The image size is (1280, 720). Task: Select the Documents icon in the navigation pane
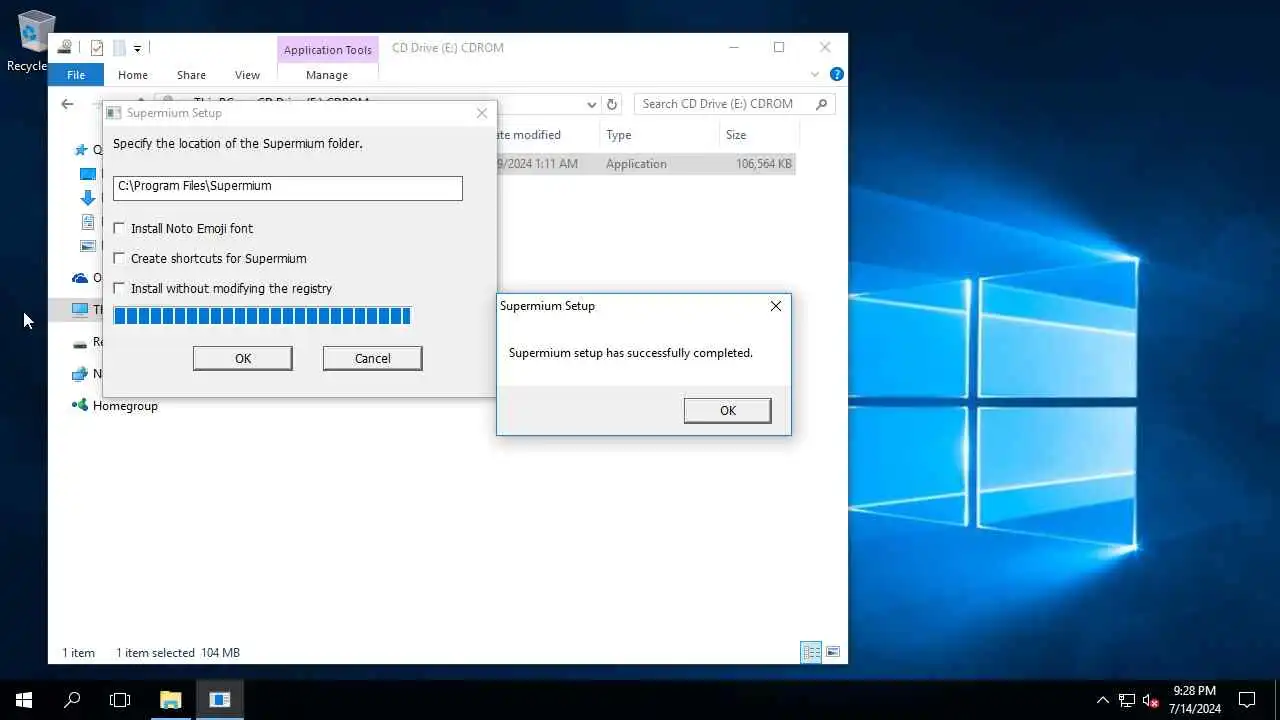[88, 222]
